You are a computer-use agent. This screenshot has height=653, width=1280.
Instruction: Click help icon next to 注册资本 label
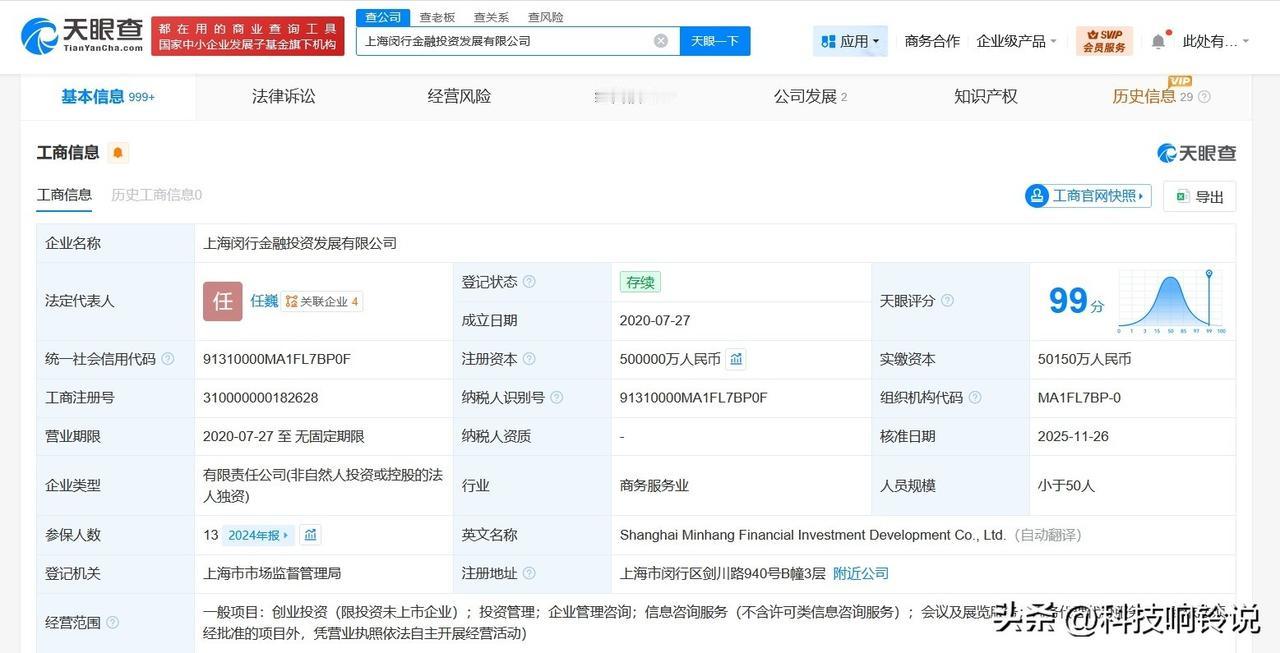(x=529, y=359)
